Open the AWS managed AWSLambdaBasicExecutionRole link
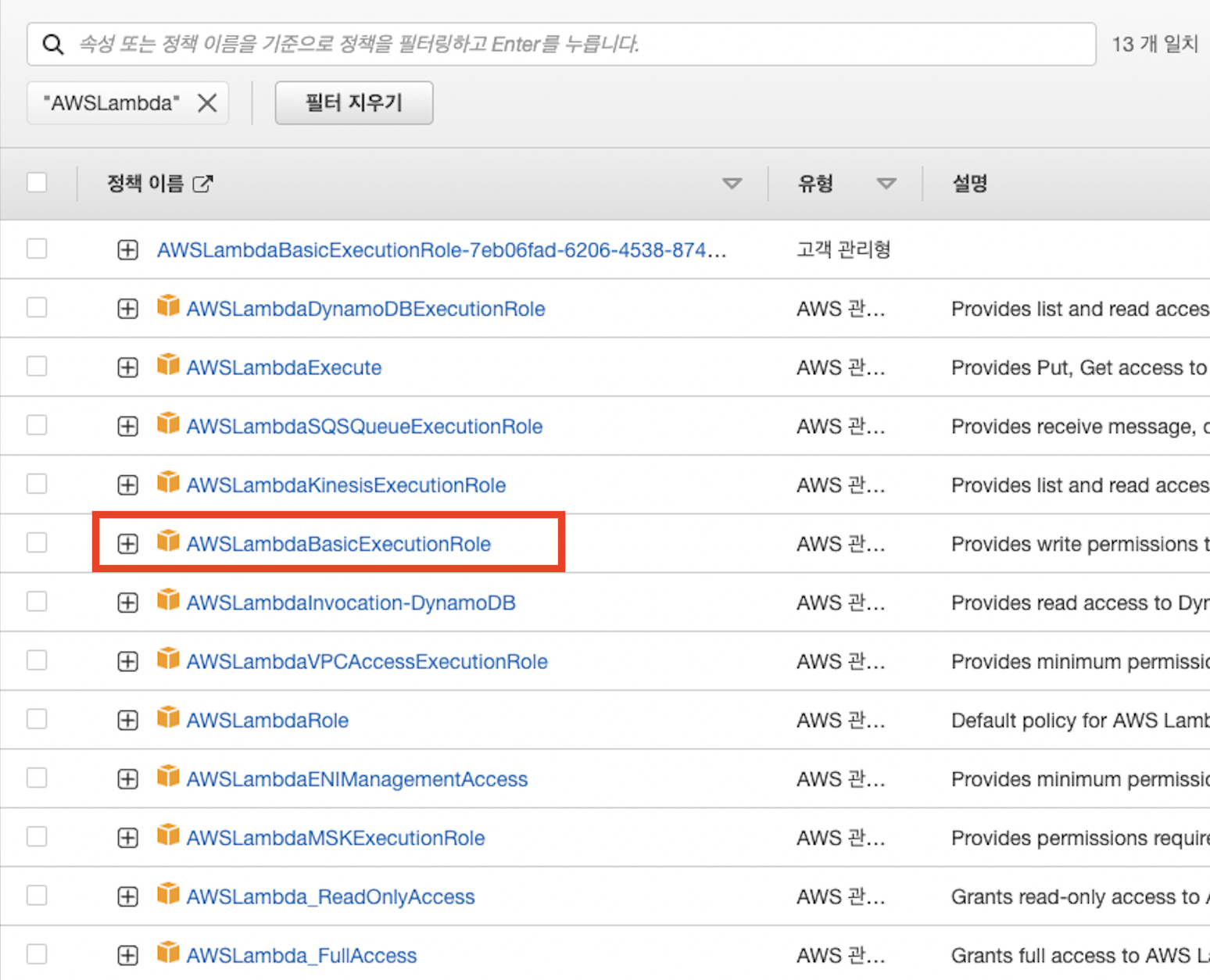The width and height of the screenshot is (1210, 980). tap(338, 544)
